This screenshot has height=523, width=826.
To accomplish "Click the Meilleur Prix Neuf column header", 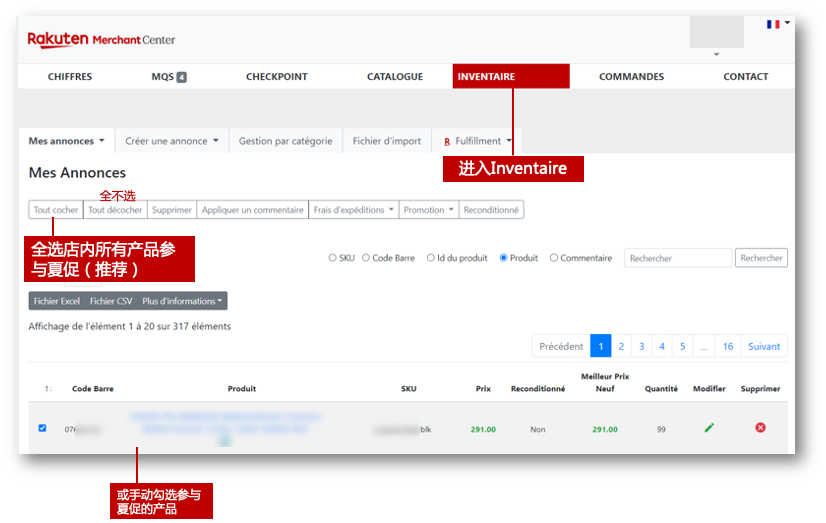I will tap(605, 382).
